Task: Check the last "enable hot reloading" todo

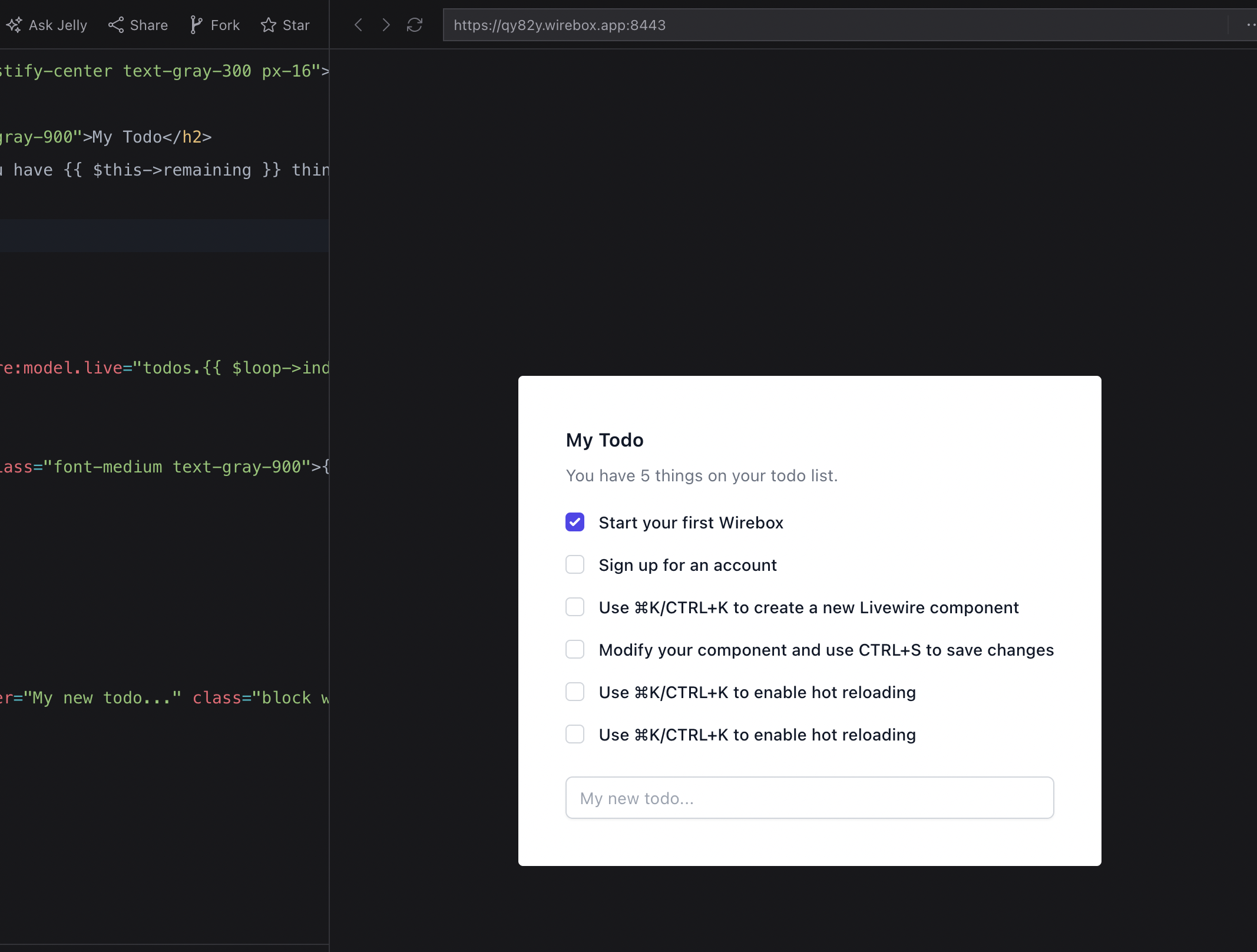Action: click(x=575, y=734)
